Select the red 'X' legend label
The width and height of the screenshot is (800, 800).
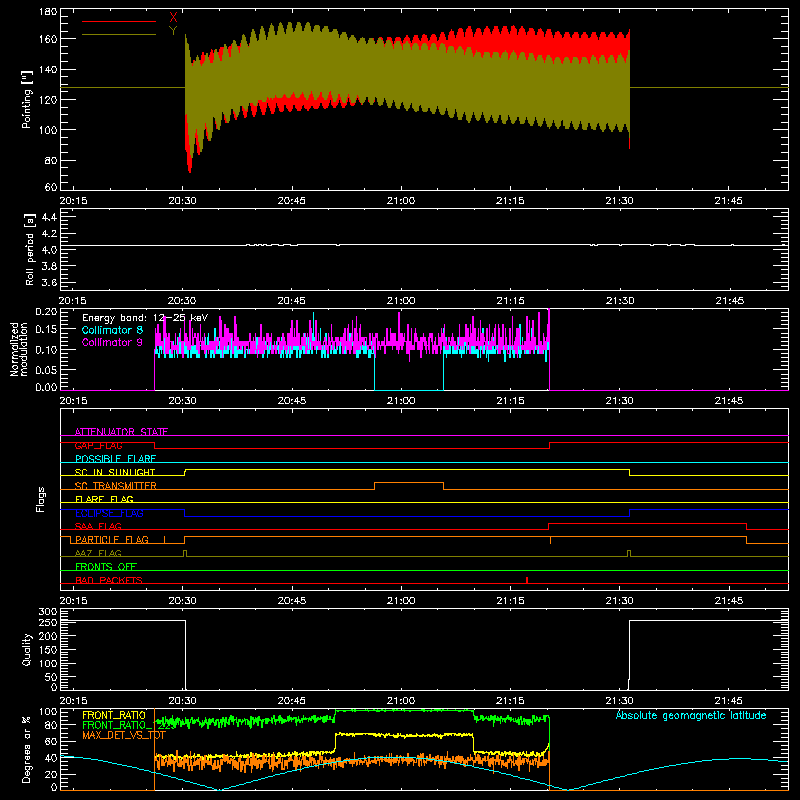click(173, 17)
